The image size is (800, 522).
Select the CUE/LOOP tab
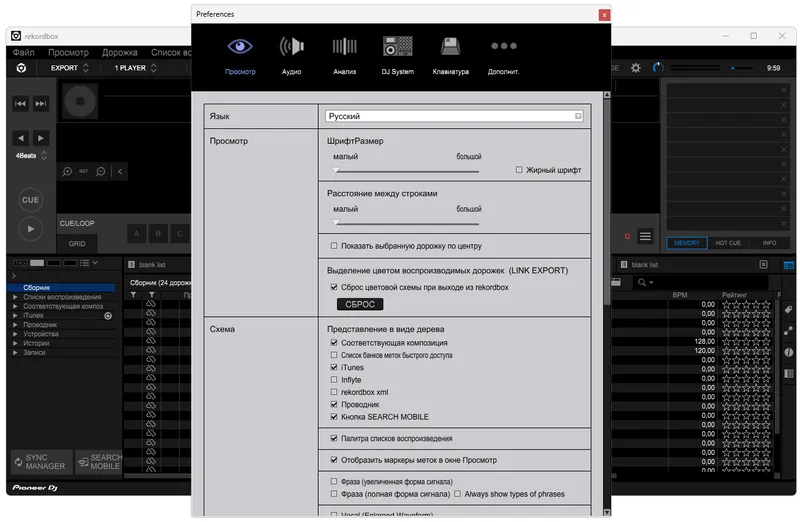[77, 223]
